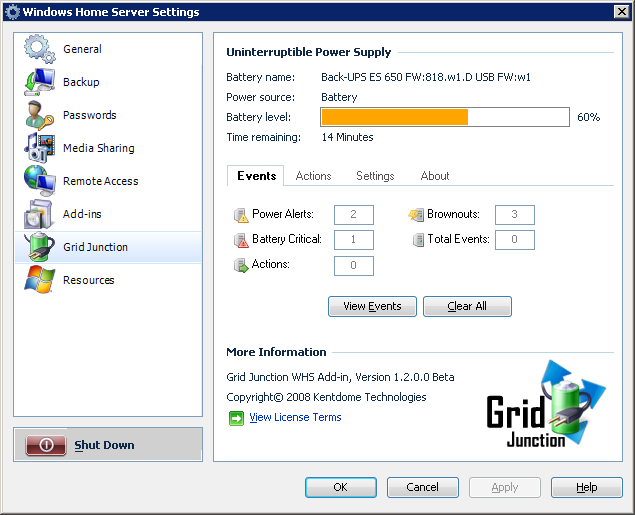The image size is (635, 515).
Task: Click the Passwords user-with-key icon
Action: [39, 115]
